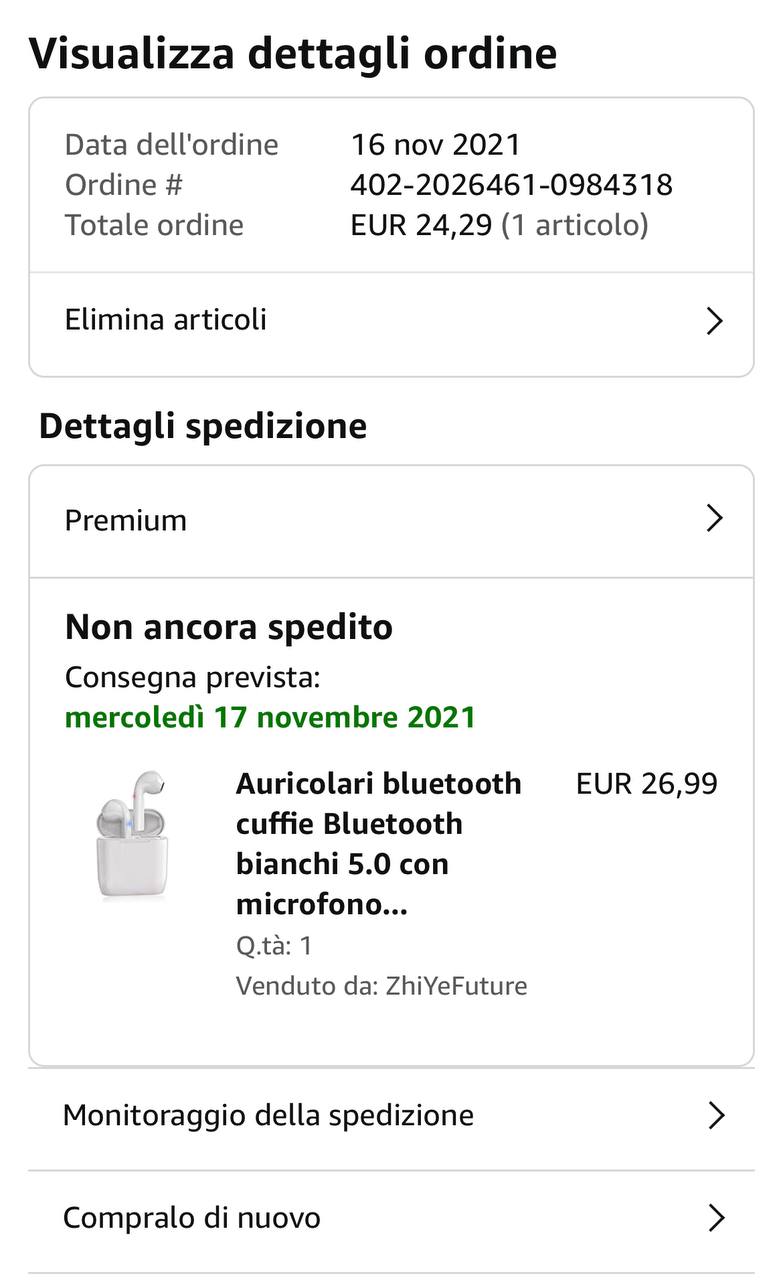This screenshot has width=783, height=1280.
Task: Open the Elimina articoli option
Action: tap(166, 320)
